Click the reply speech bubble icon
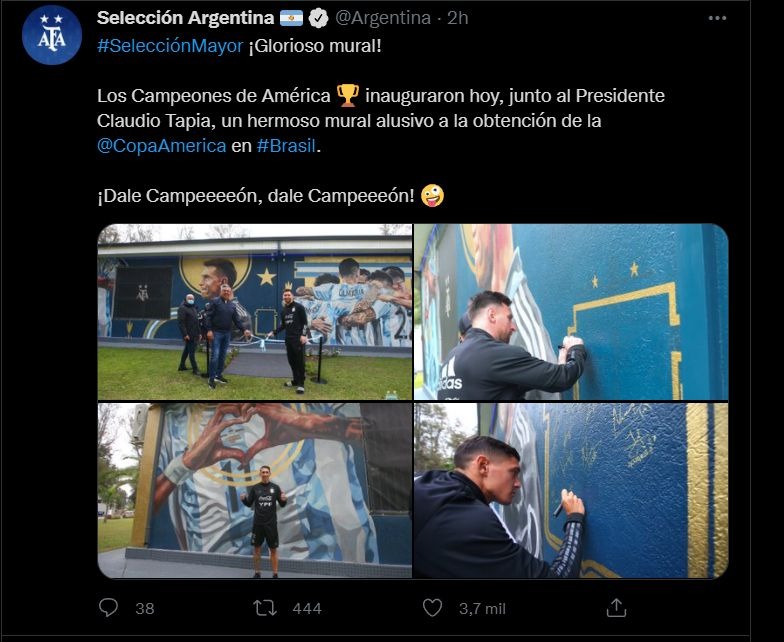Screen dimensions: 784x642 [x=108, y=608]
